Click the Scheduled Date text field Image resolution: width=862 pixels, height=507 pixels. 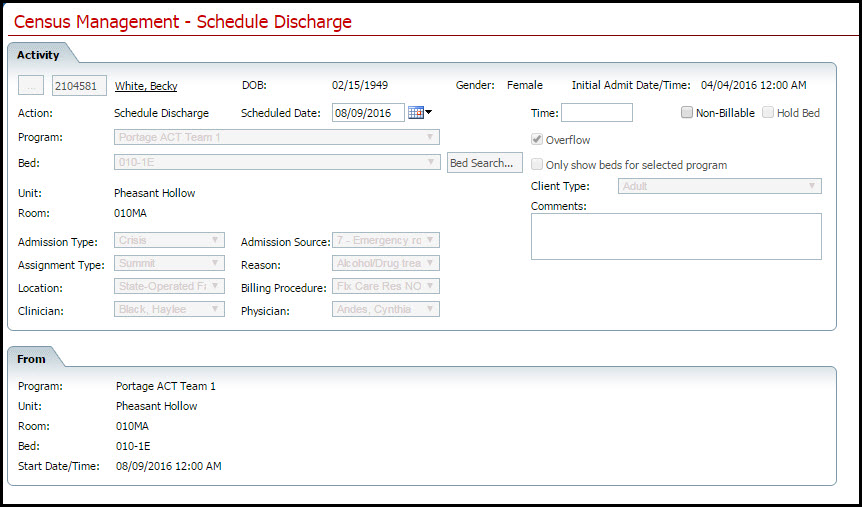click(x=367, y=113)
